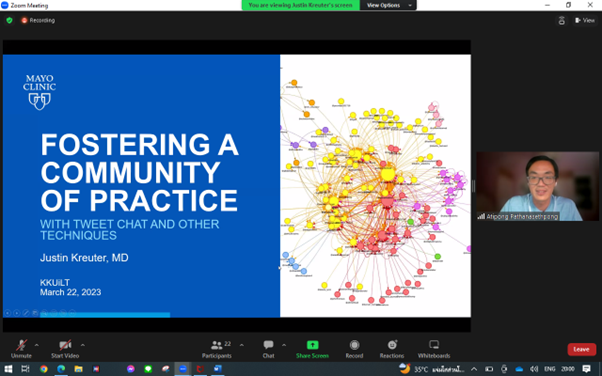Open the View Options dropdown
The image size is (602, 376).
tap(388, 5)
